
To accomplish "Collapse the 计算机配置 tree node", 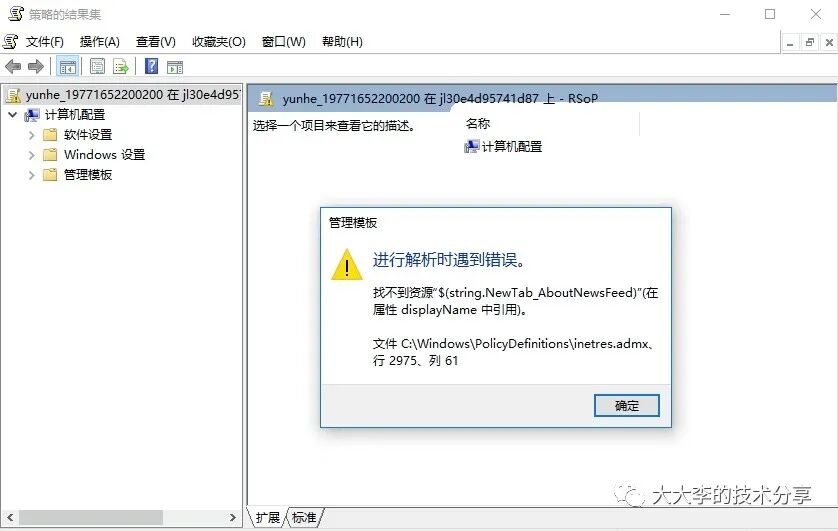I will 13,114.
